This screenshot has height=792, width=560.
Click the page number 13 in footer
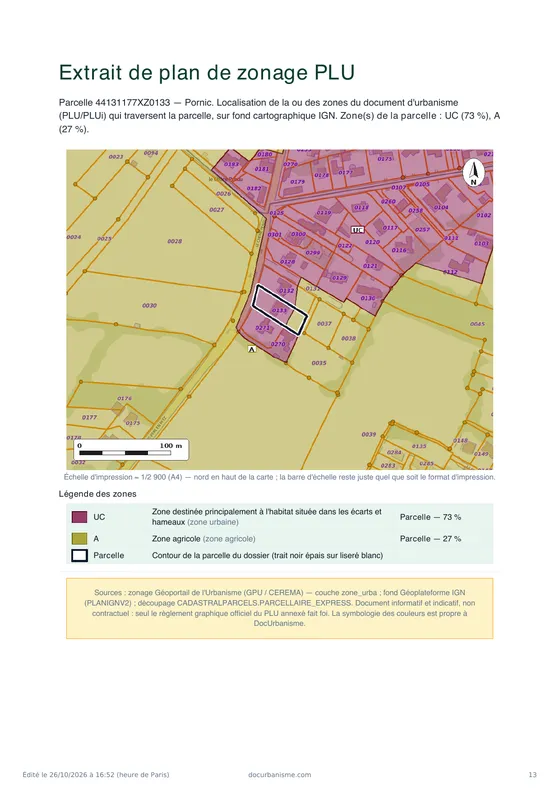click(x=533, y=774)
